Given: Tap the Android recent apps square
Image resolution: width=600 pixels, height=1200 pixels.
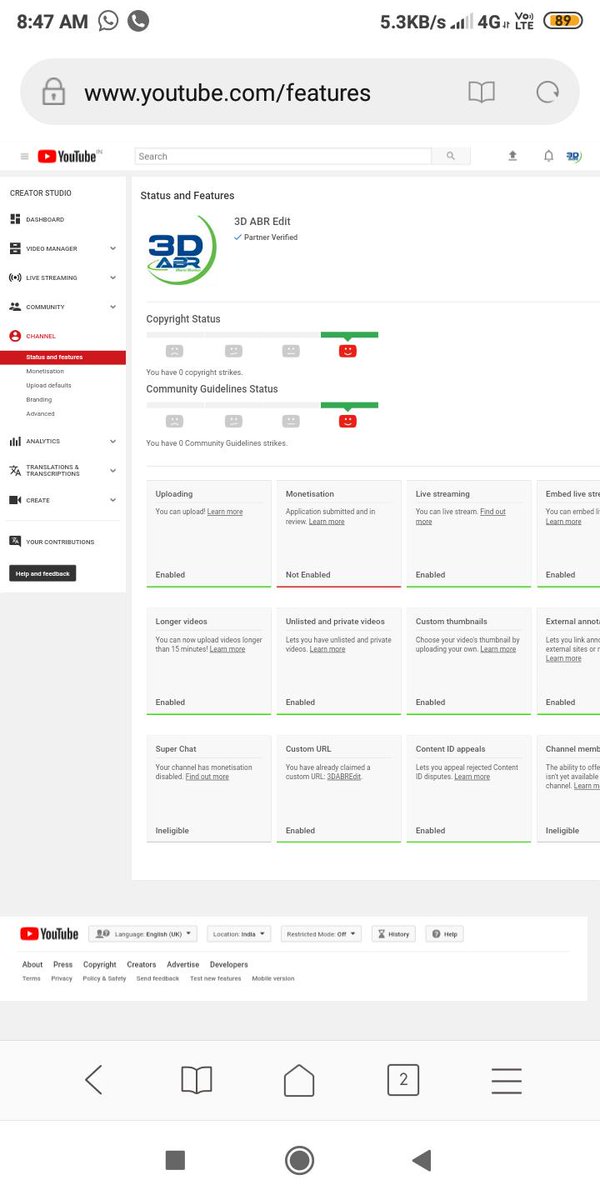Looking at the screenshot, I should coord(175,1160).
